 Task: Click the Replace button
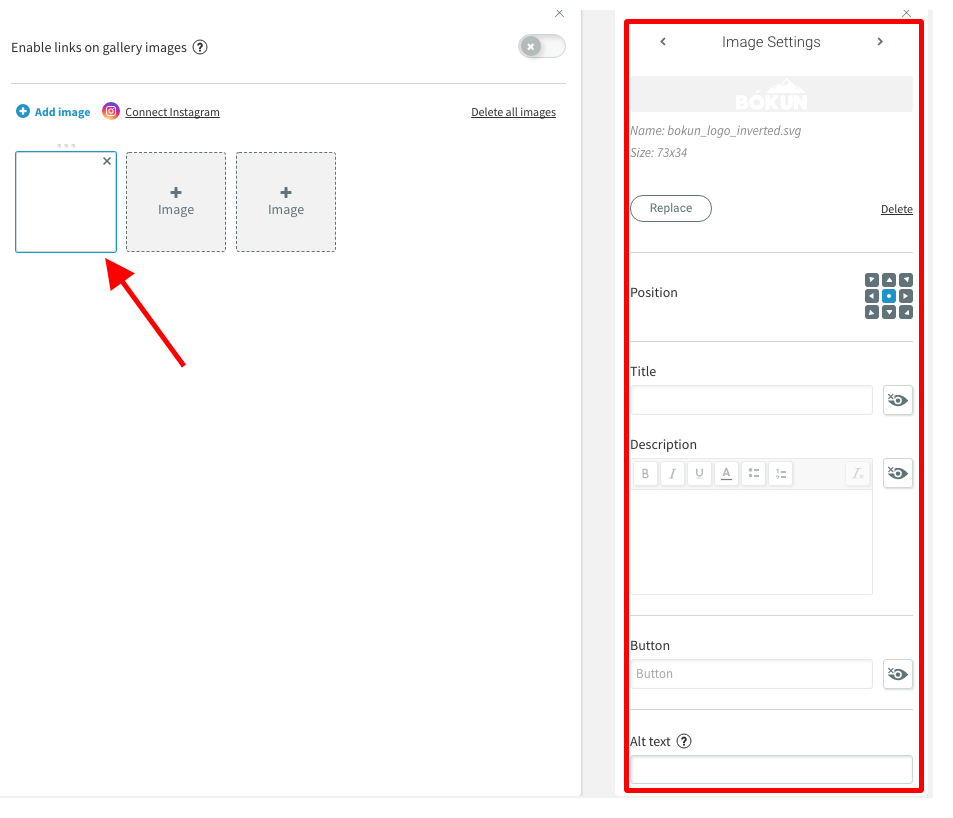[671, 208]
